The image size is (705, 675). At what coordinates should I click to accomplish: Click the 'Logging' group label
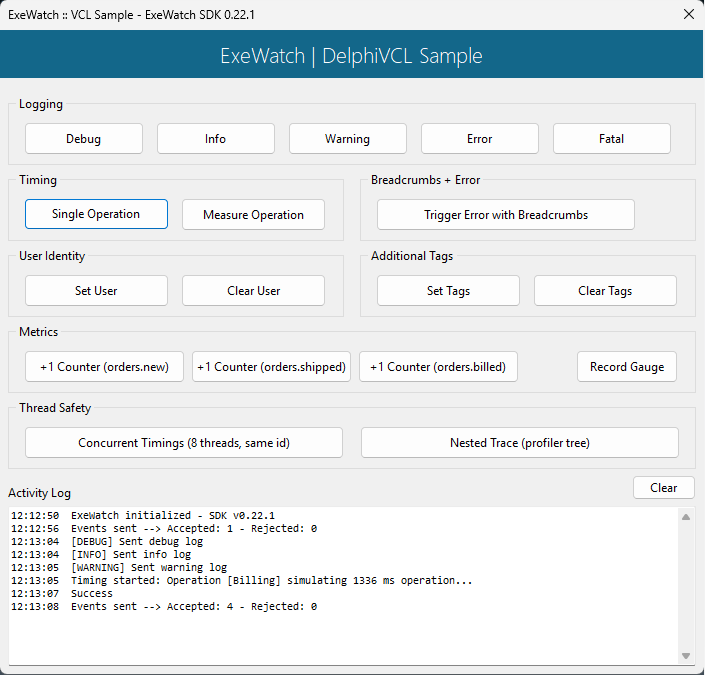pos(41,104)
